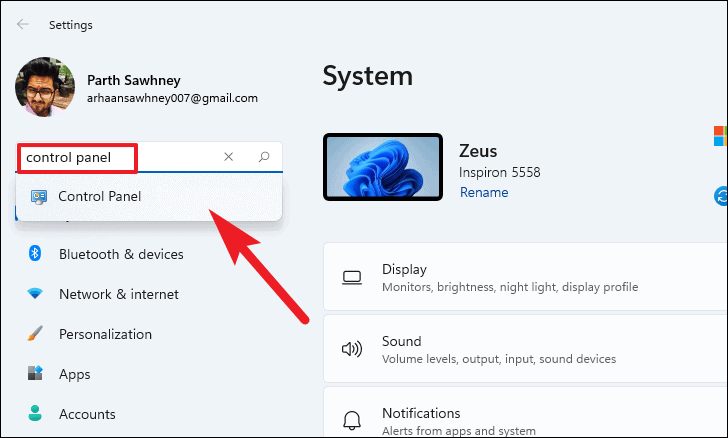Click the Inspiron 5558 model text
The width and height of the screenshot is (728, 438).
500,172
